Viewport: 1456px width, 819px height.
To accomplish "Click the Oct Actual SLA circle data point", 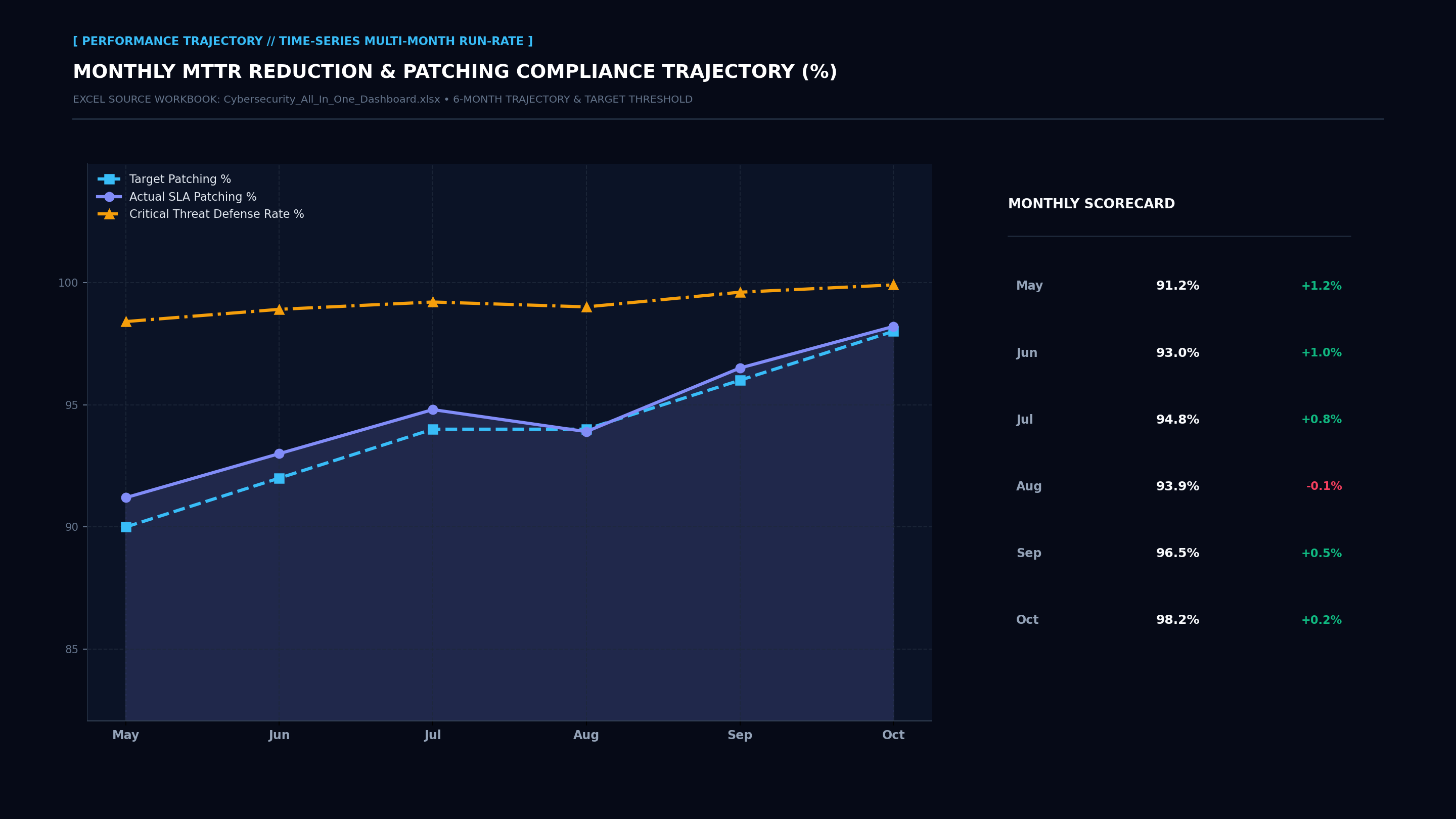I will pos(893,327).
